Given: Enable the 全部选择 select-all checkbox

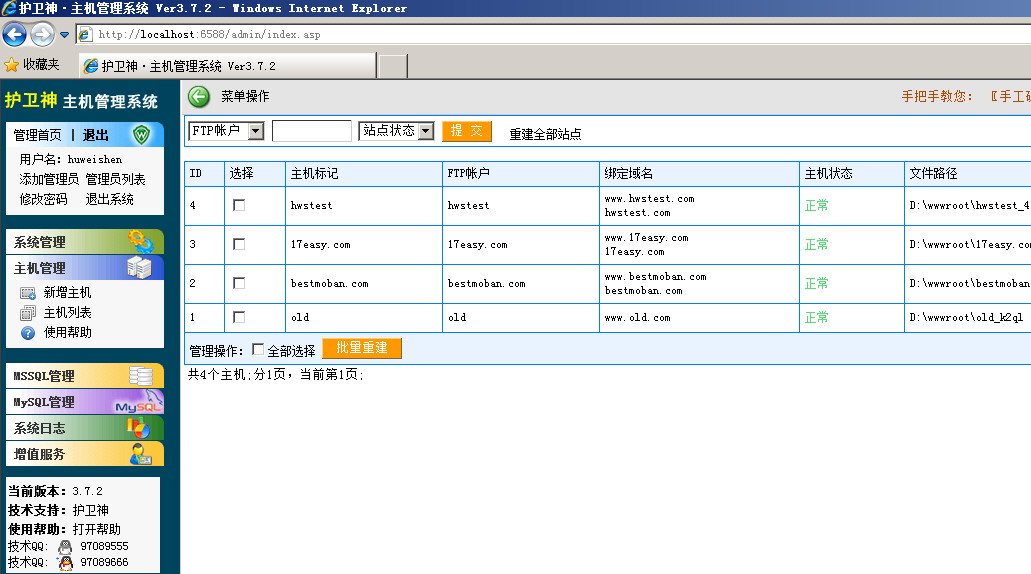Looking at the screenshot, I should pos(258,349).
